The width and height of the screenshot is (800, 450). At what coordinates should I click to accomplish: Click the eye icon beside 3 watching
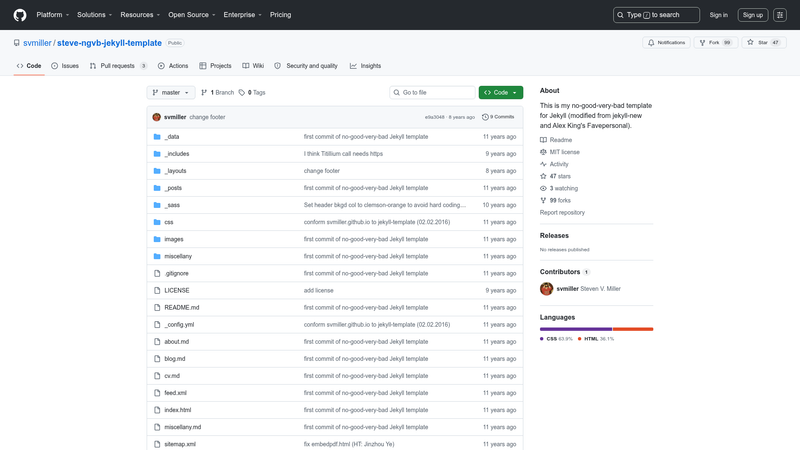point(543,188)
